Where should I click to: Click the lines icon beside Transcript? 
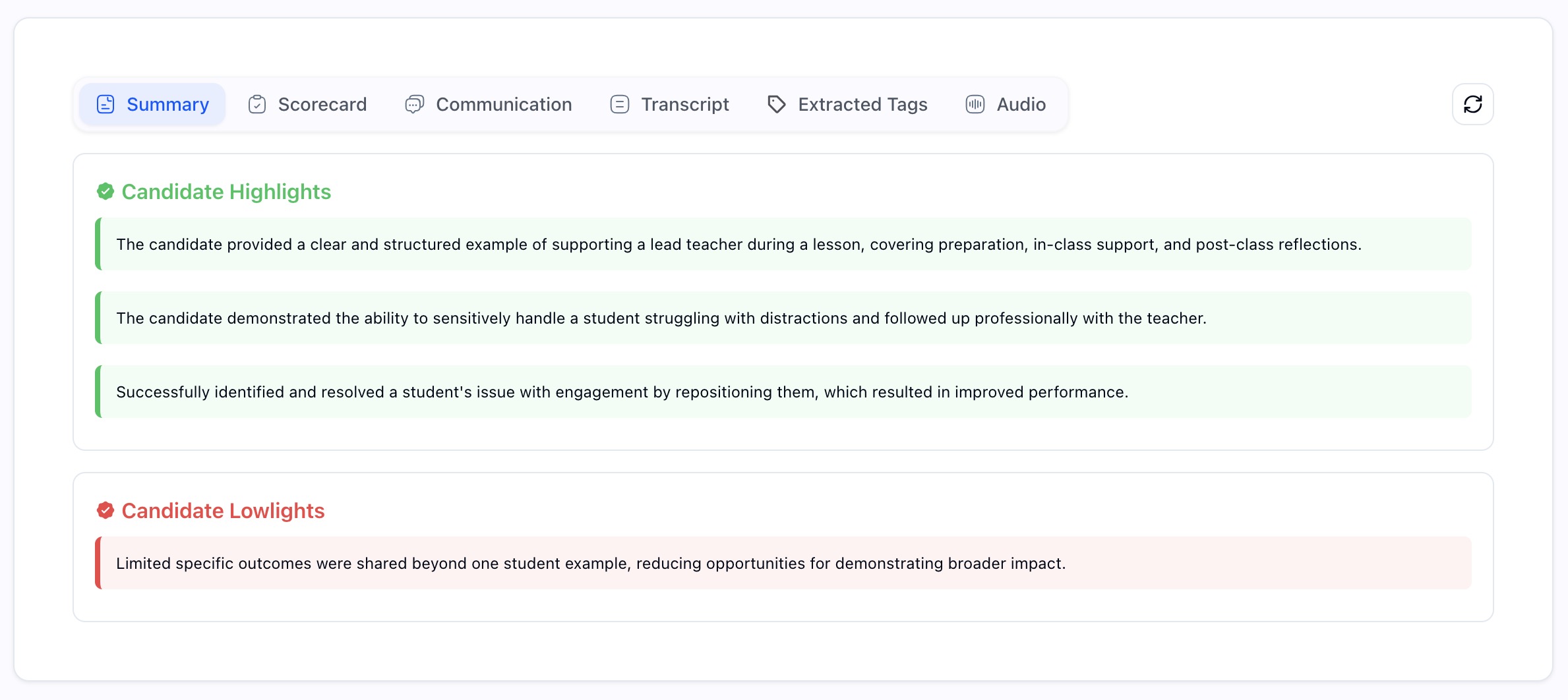click(x=619, y=104)
